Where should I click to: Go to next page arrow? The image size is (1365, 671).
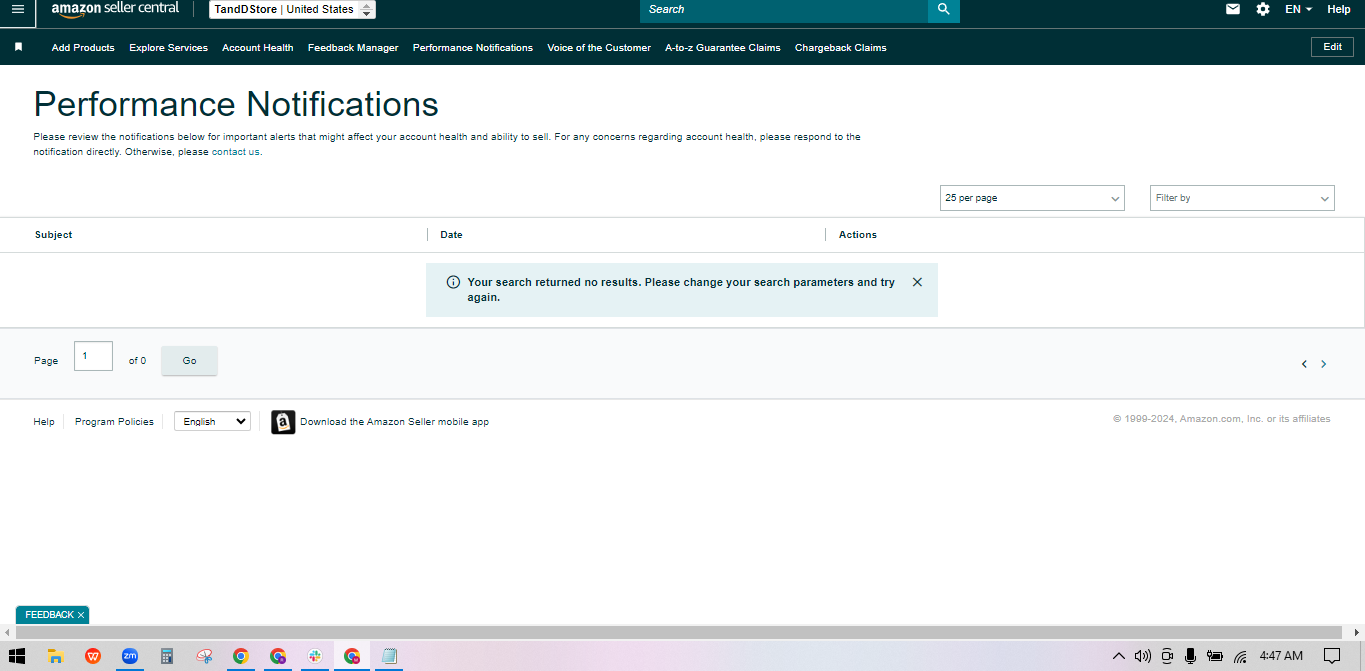(1323, 364)
